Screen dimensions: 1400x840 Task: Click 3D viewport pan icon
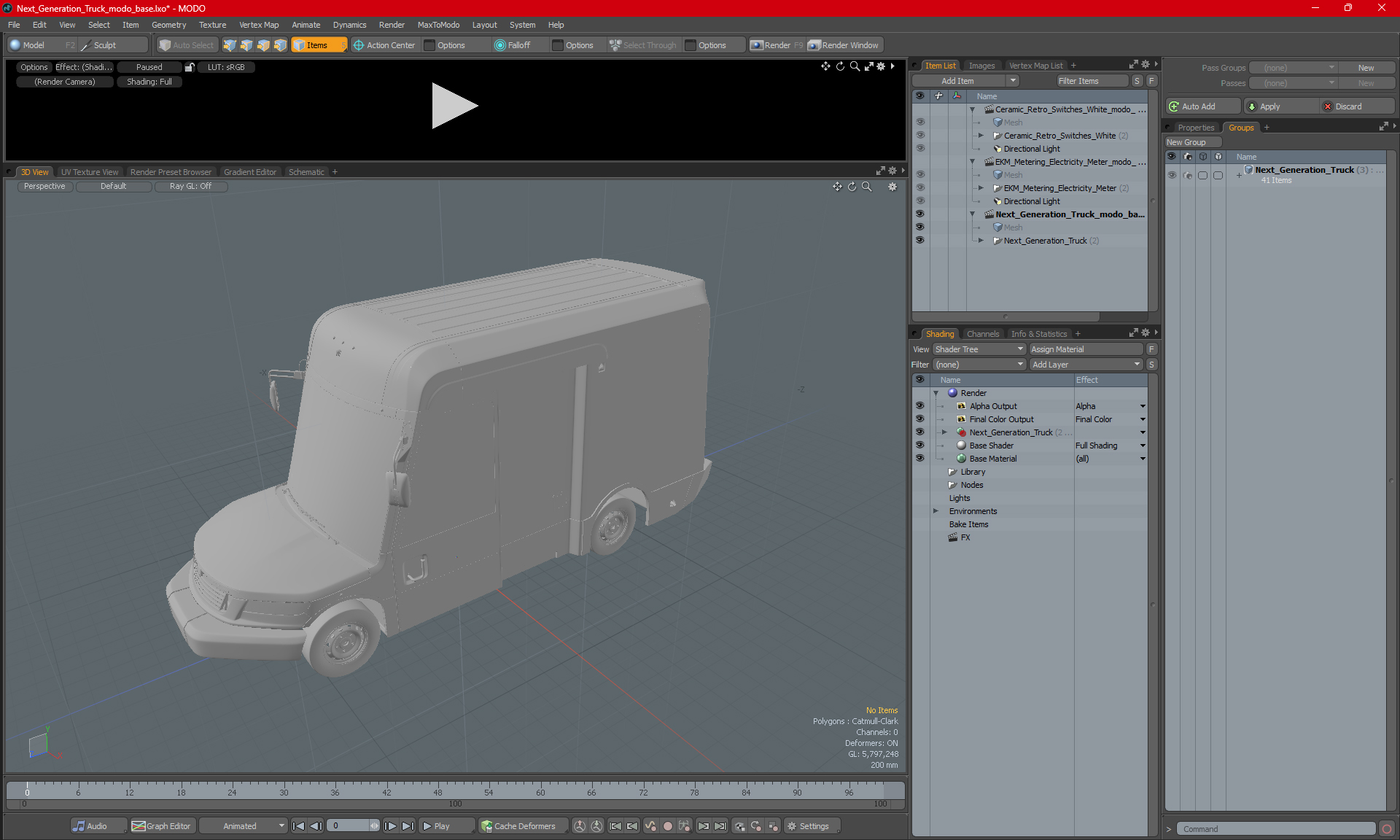(837, 187)
